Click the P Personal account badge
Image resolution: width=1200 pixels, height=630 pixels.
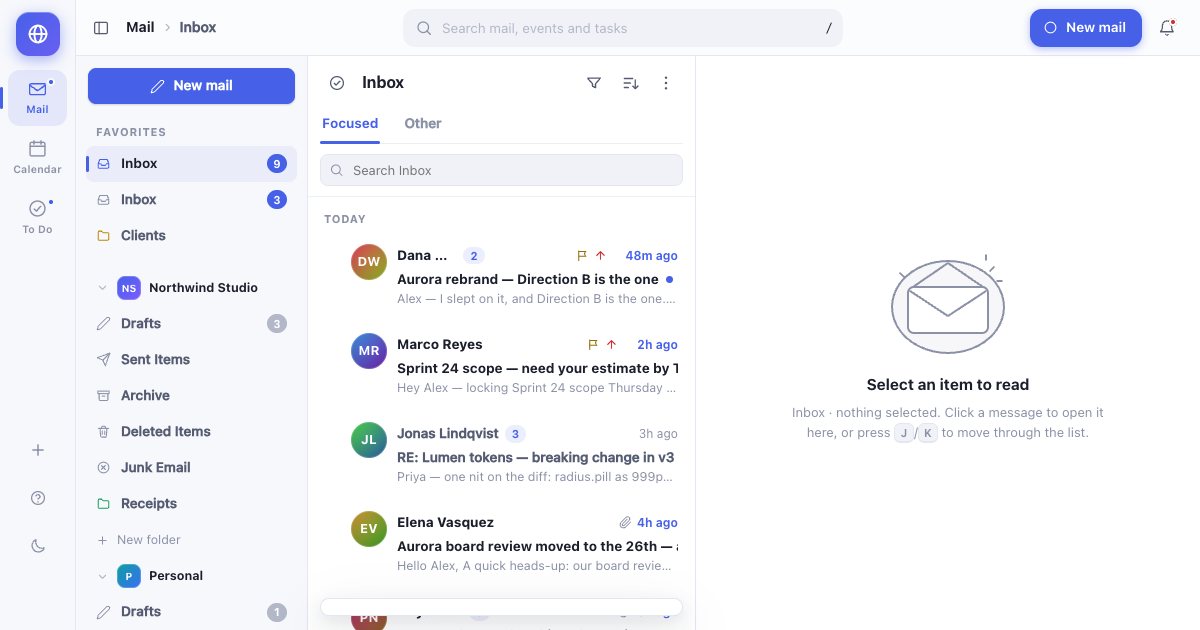129,576
